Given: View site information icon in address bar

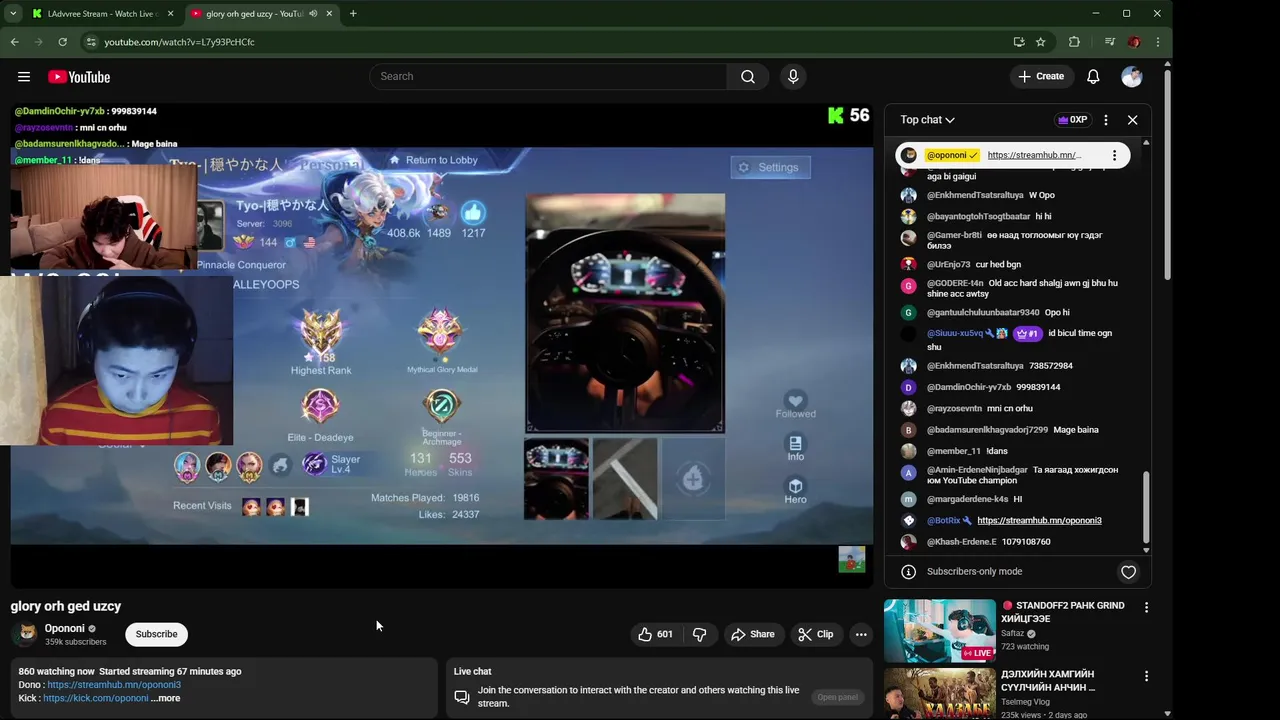Looking at the screenshot, I should [91, 42].
